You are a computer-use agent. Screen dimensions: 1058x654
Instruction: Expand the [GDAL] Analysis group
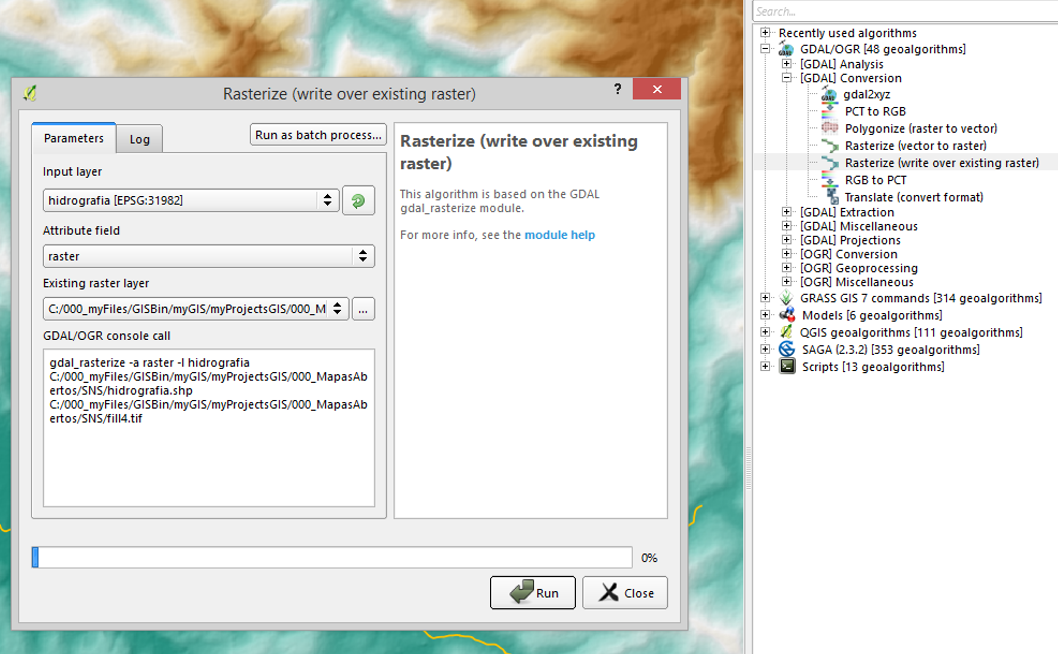787,64
